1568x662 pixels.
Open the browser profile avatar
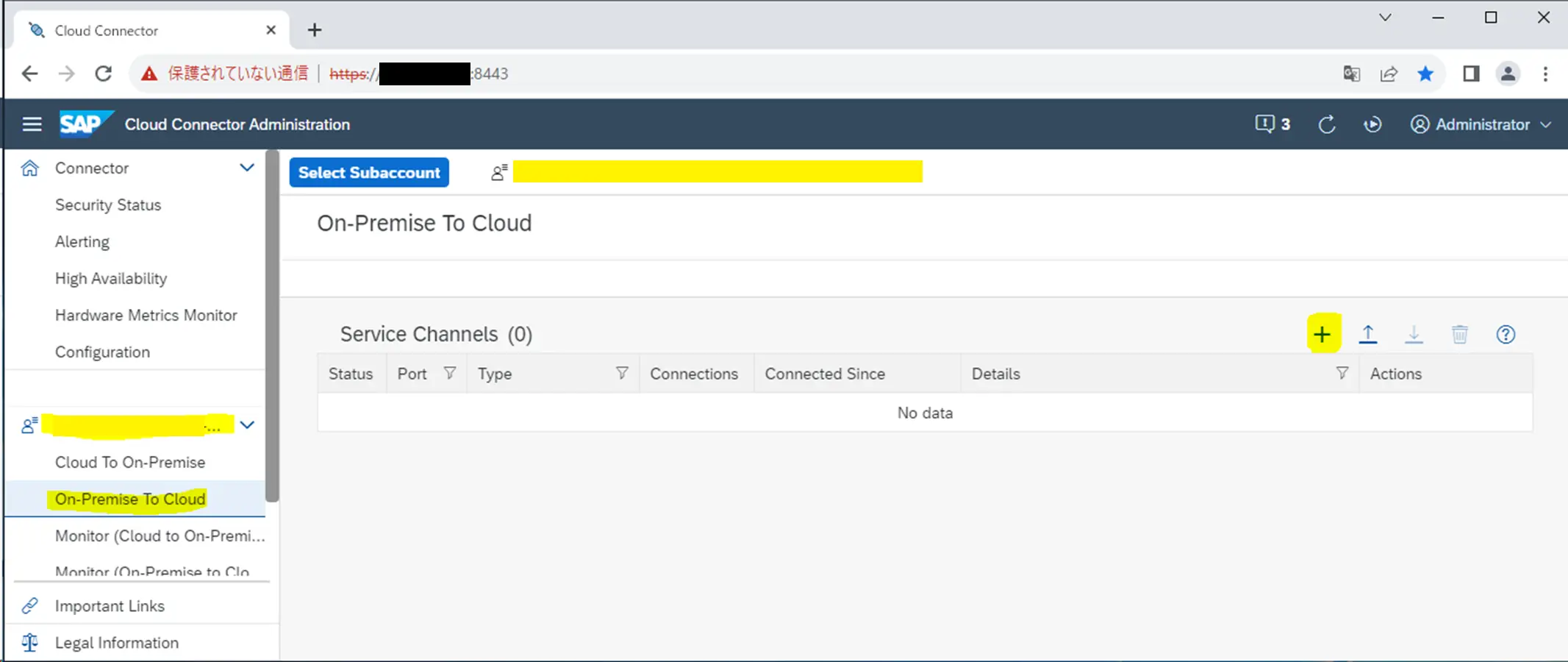pos(1508,74)
